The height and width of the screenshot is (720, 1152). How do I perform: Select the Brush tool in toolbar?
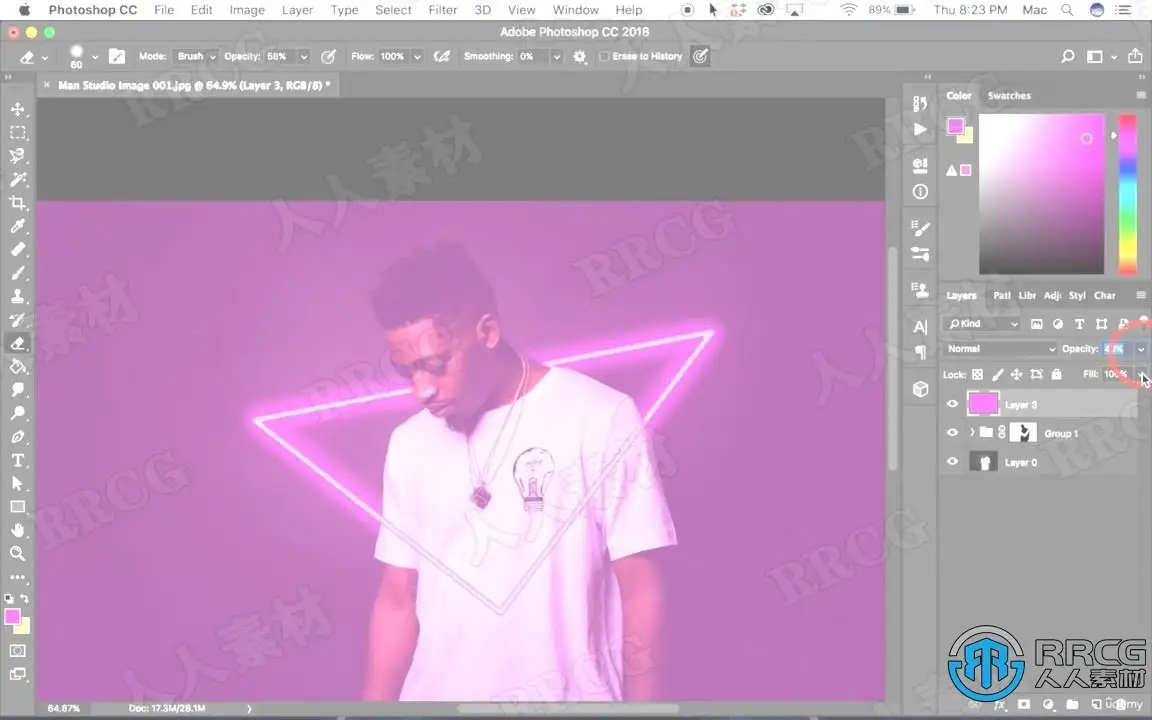point(18,273)
